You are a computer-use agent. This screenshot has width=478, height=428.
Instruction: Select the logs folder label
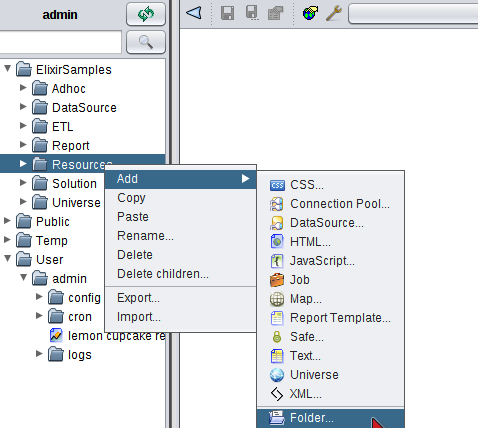[80, 355]
